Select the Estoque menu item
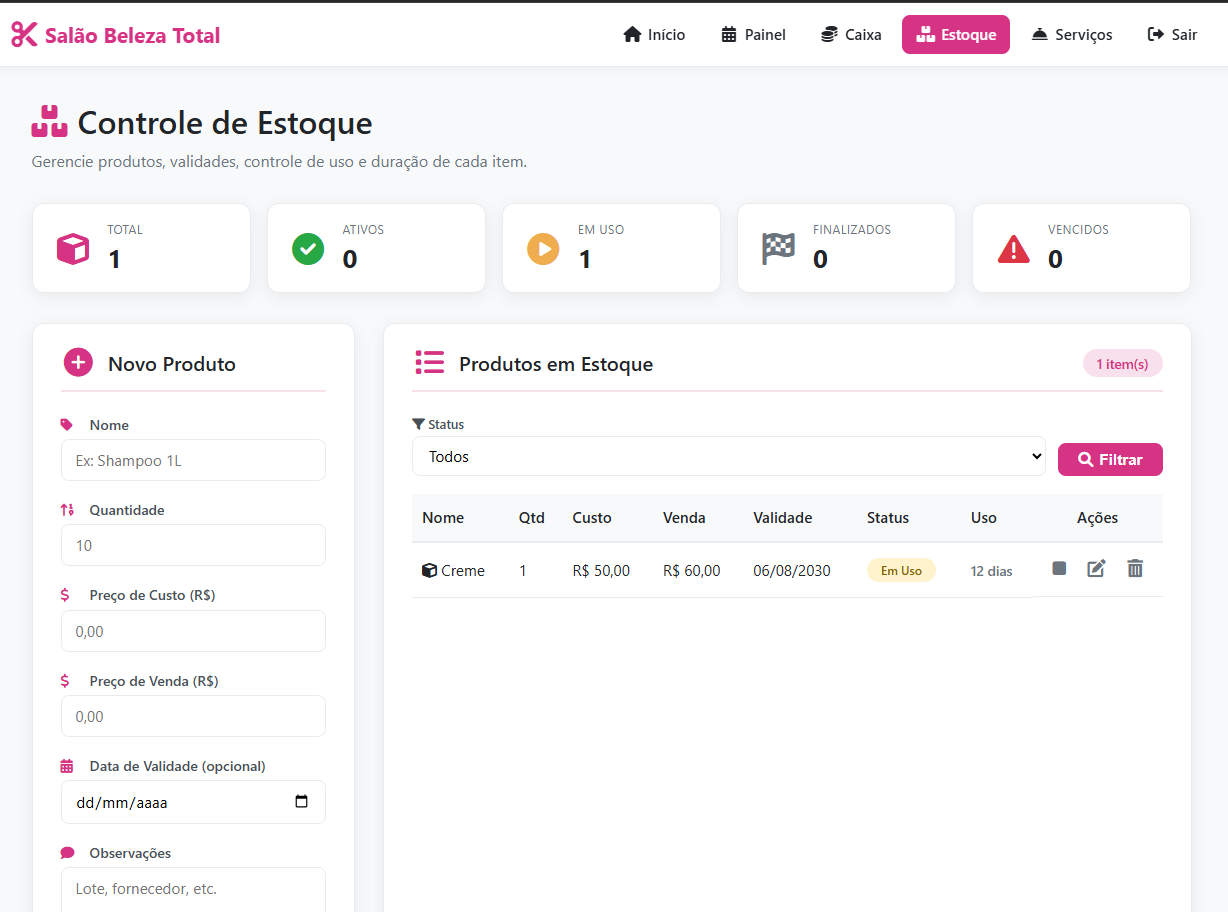This screenshot has height=912, width=1228. click(956, 35)
